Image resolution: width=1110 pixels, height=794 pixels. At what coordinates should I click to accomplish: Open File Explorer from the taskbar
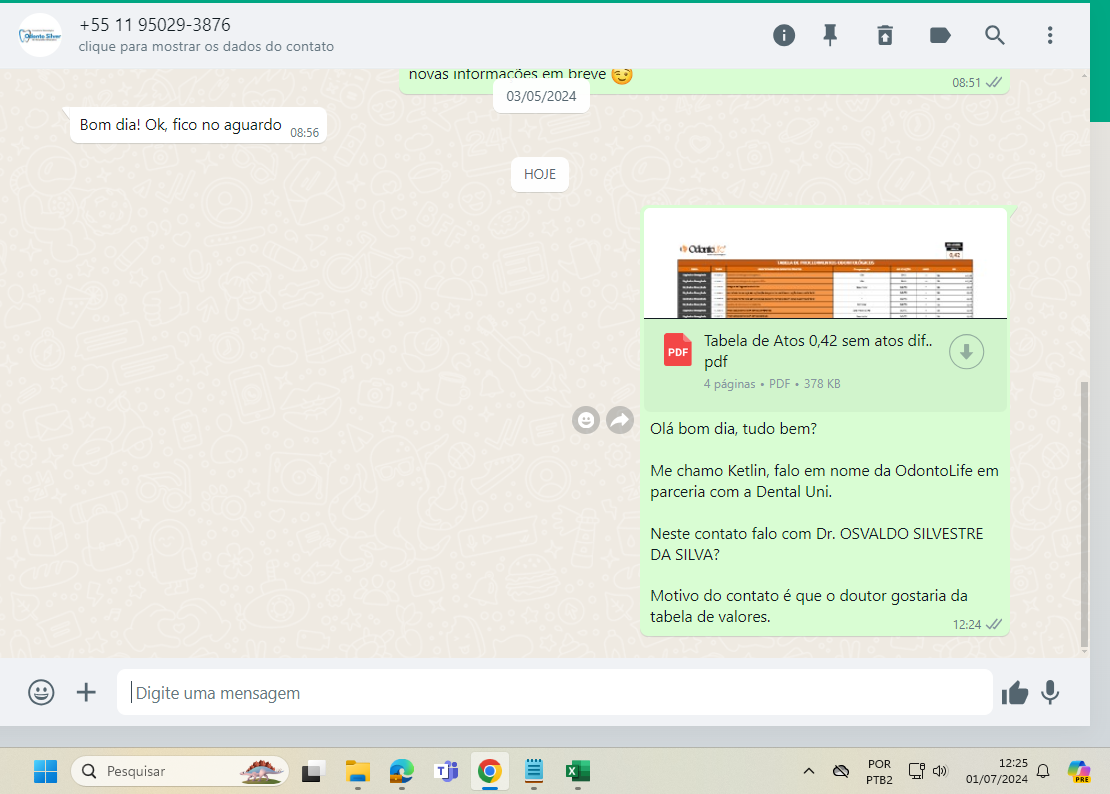357,771
